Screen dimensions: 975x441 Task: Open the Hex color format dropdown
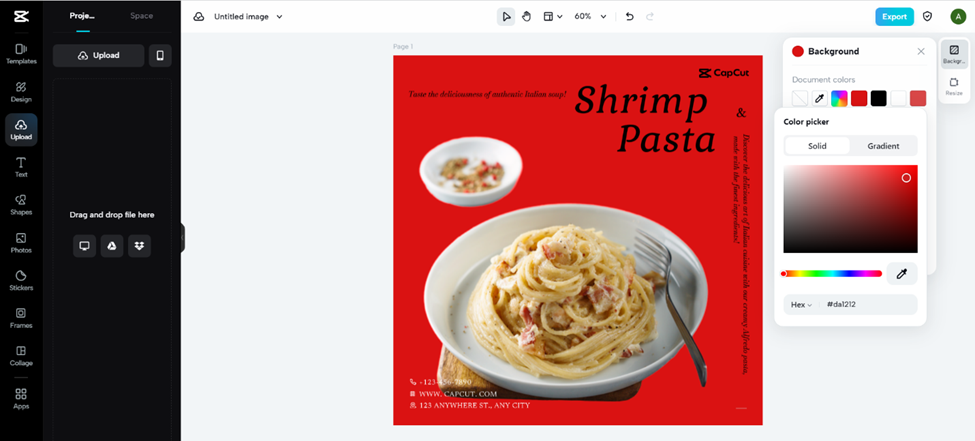click(801, 305)
